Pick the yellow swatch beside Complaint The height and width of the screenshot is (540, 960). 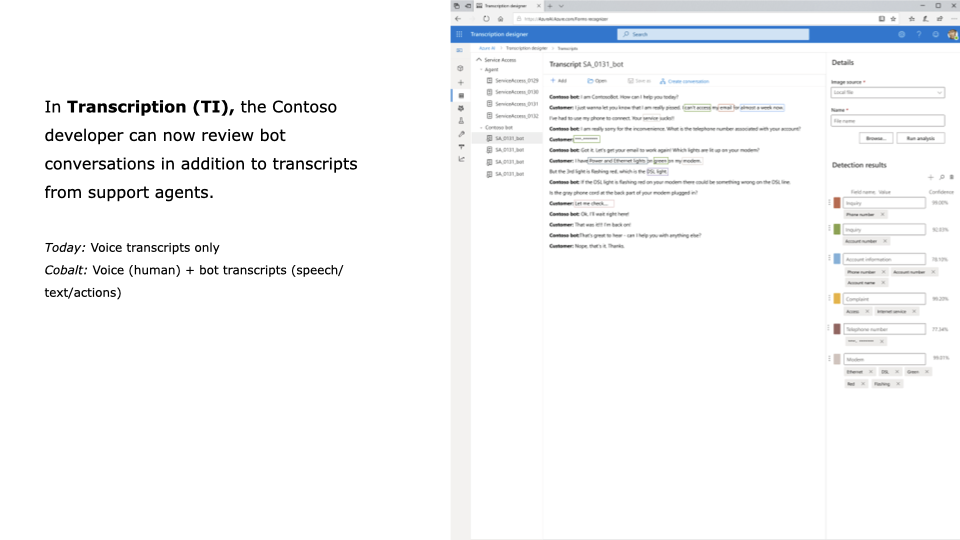837,299
